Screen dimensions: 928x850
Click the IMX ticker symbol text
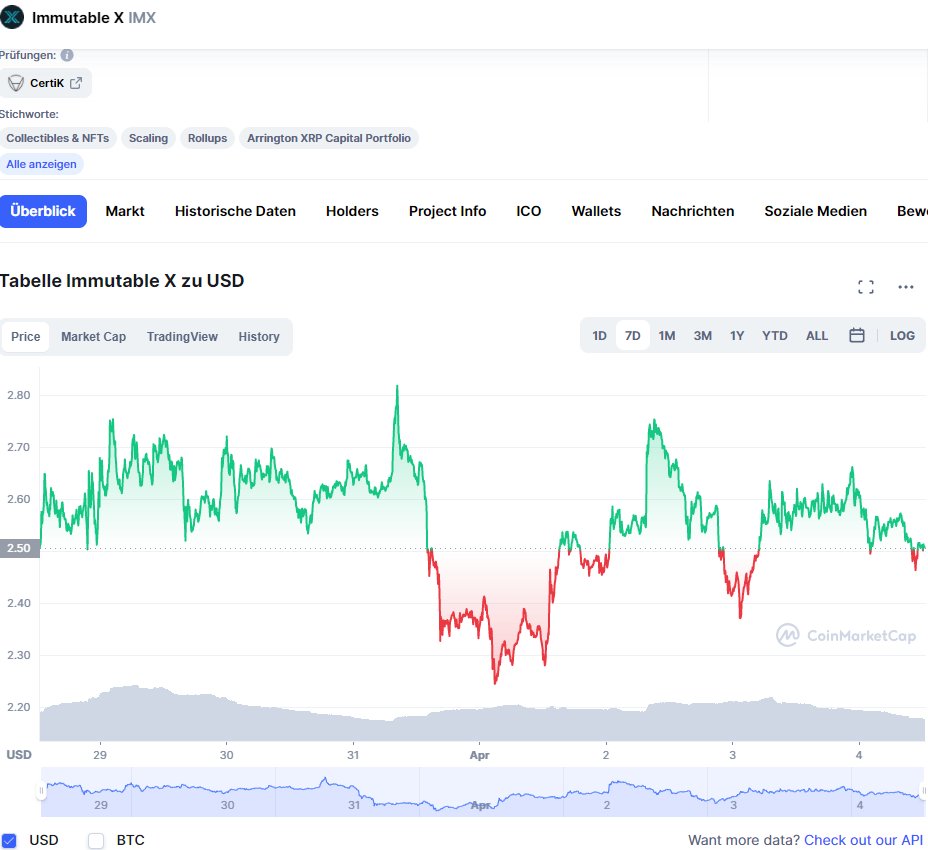click(x=142, y=18)
